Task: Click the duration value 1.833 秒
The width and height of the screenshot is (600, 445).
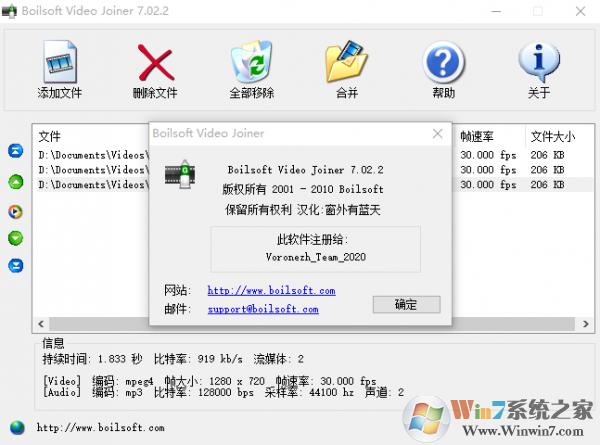Action: (120, 359)
